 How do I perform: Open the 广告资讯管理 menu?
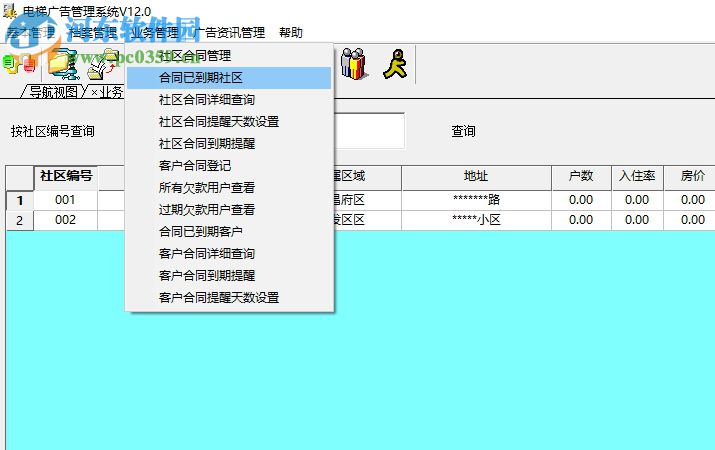[229, 32]
